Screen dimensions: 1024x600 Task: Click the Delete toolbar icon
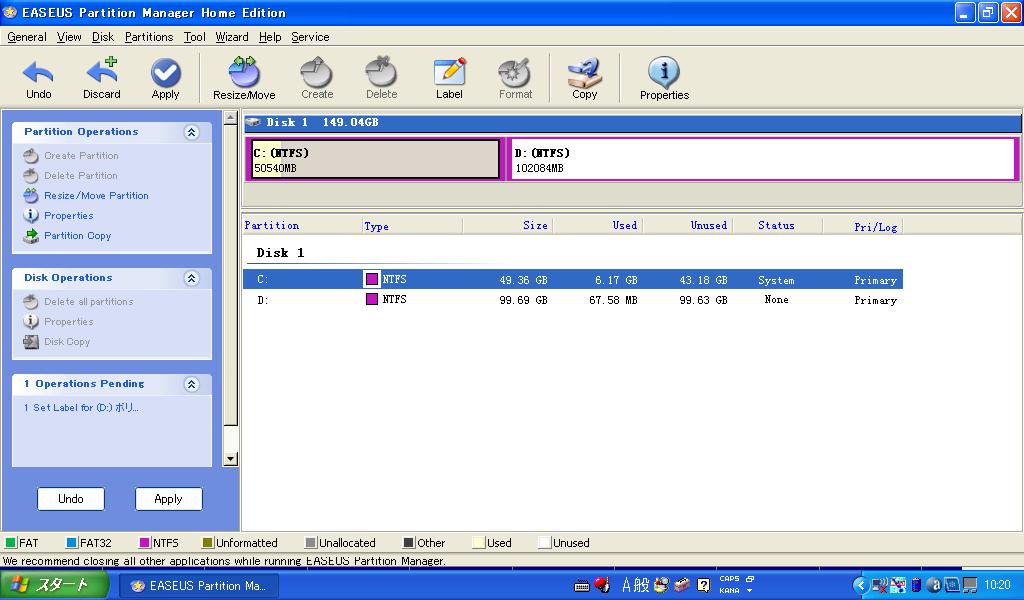click(x=381, y=78)
